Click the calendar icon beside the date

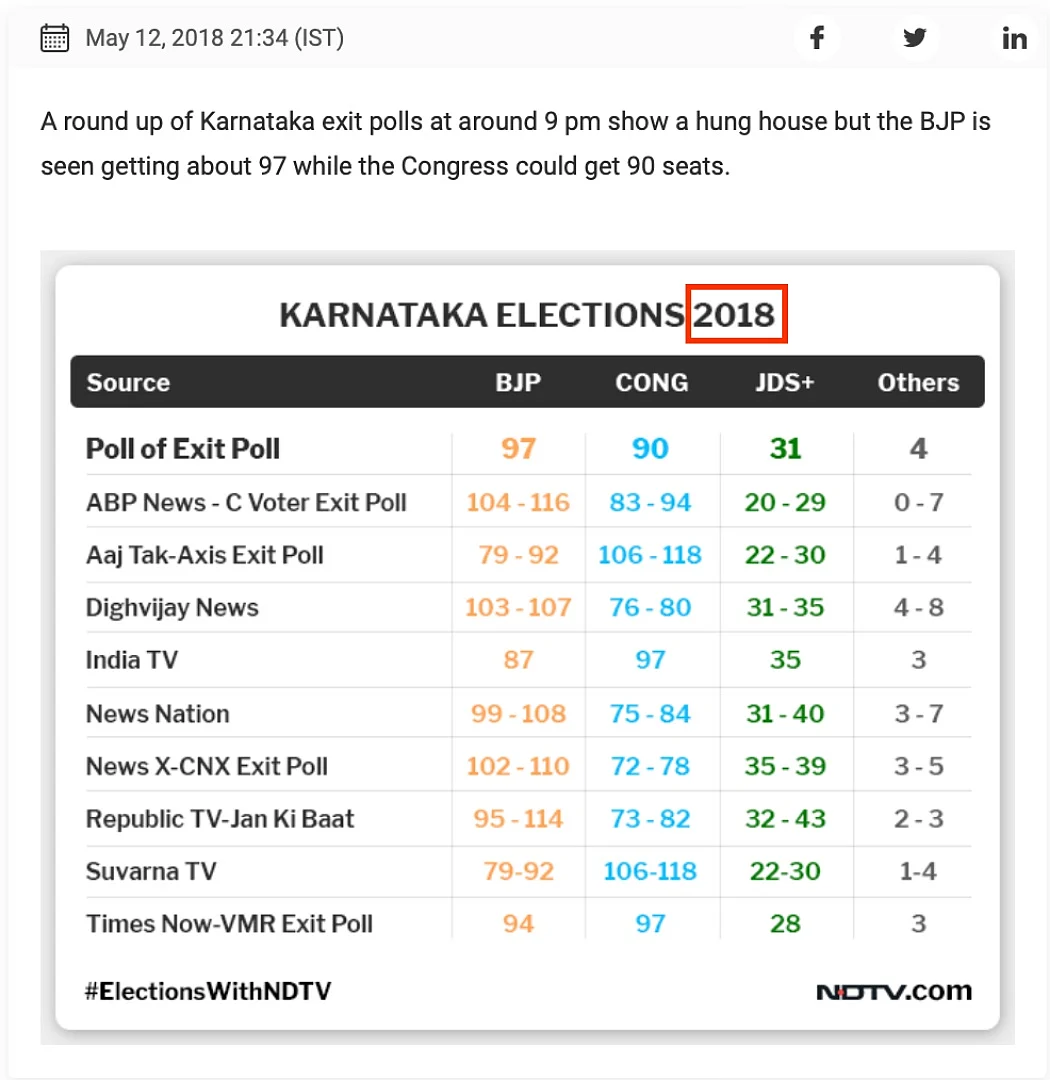tap(55, 37)
